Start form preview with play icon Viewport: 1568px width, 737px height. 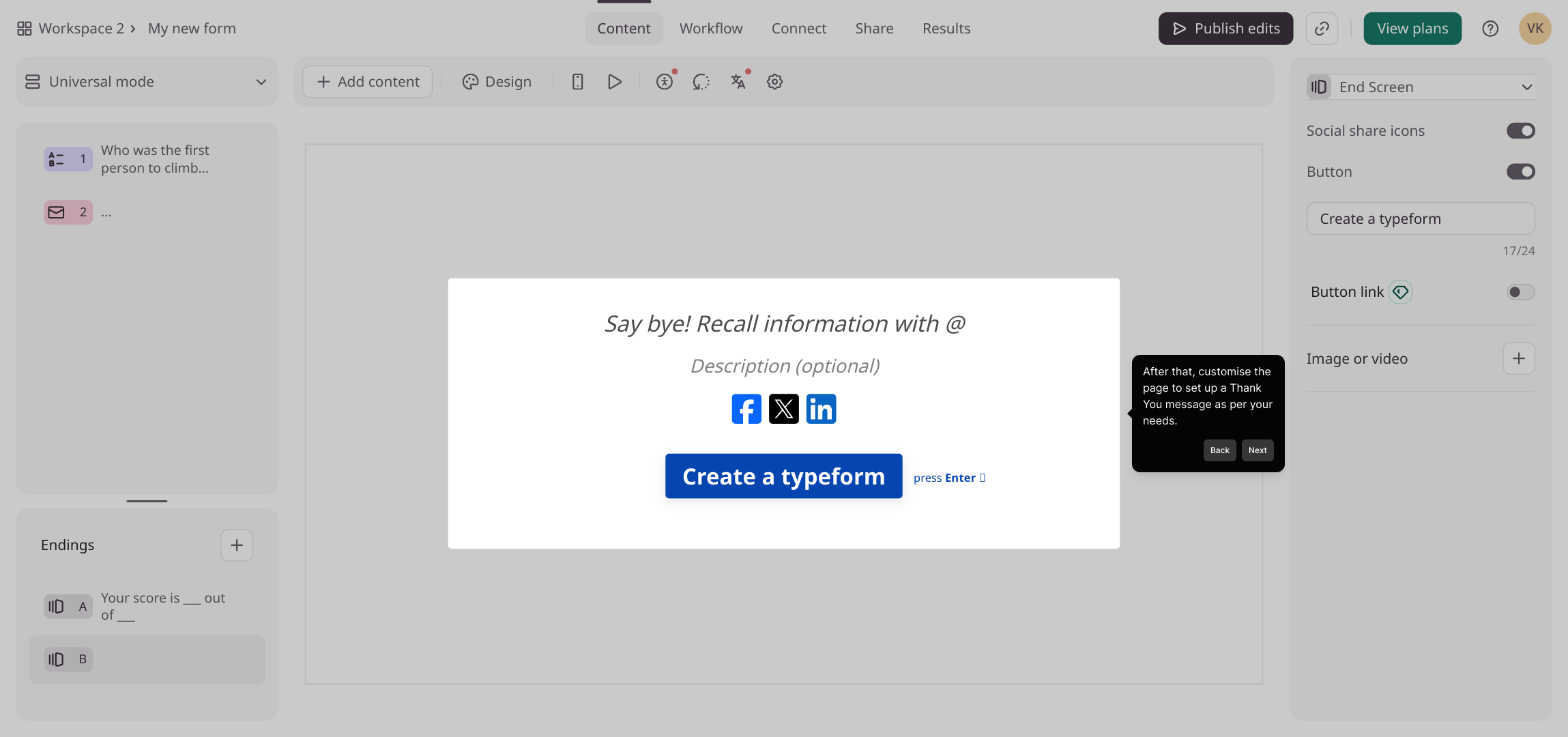click(x=614, y=82)
